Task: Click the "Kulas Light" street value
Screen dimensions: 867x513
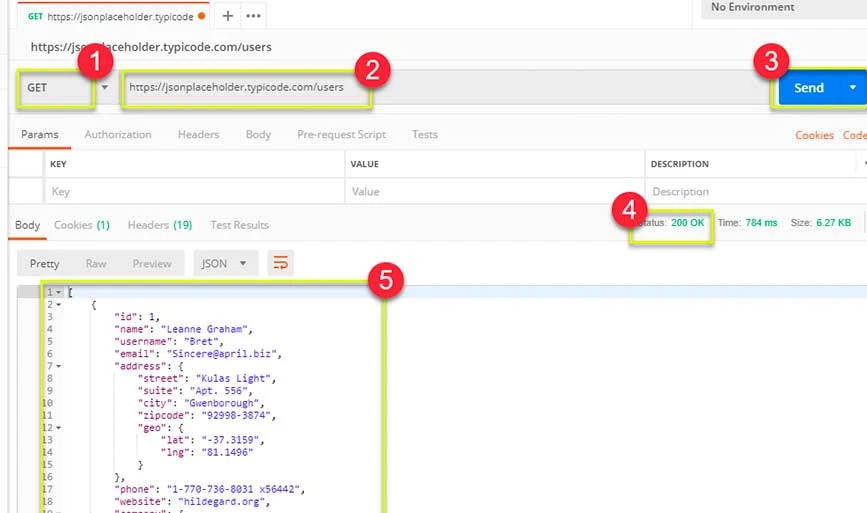Action: pos(234,378)
